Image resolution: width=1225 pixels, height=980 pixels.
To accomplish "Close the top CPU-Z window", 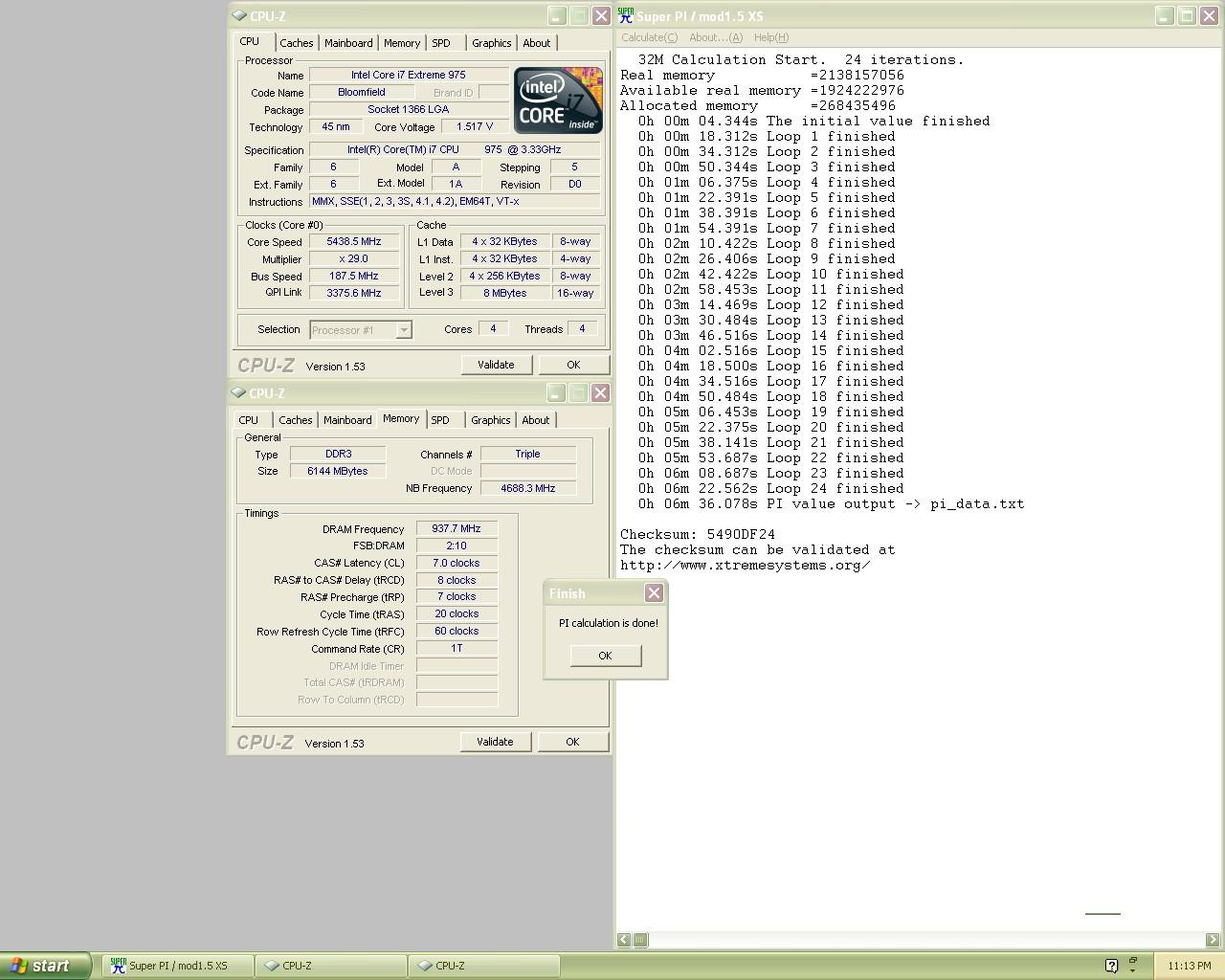I will [x=601, y=16].
